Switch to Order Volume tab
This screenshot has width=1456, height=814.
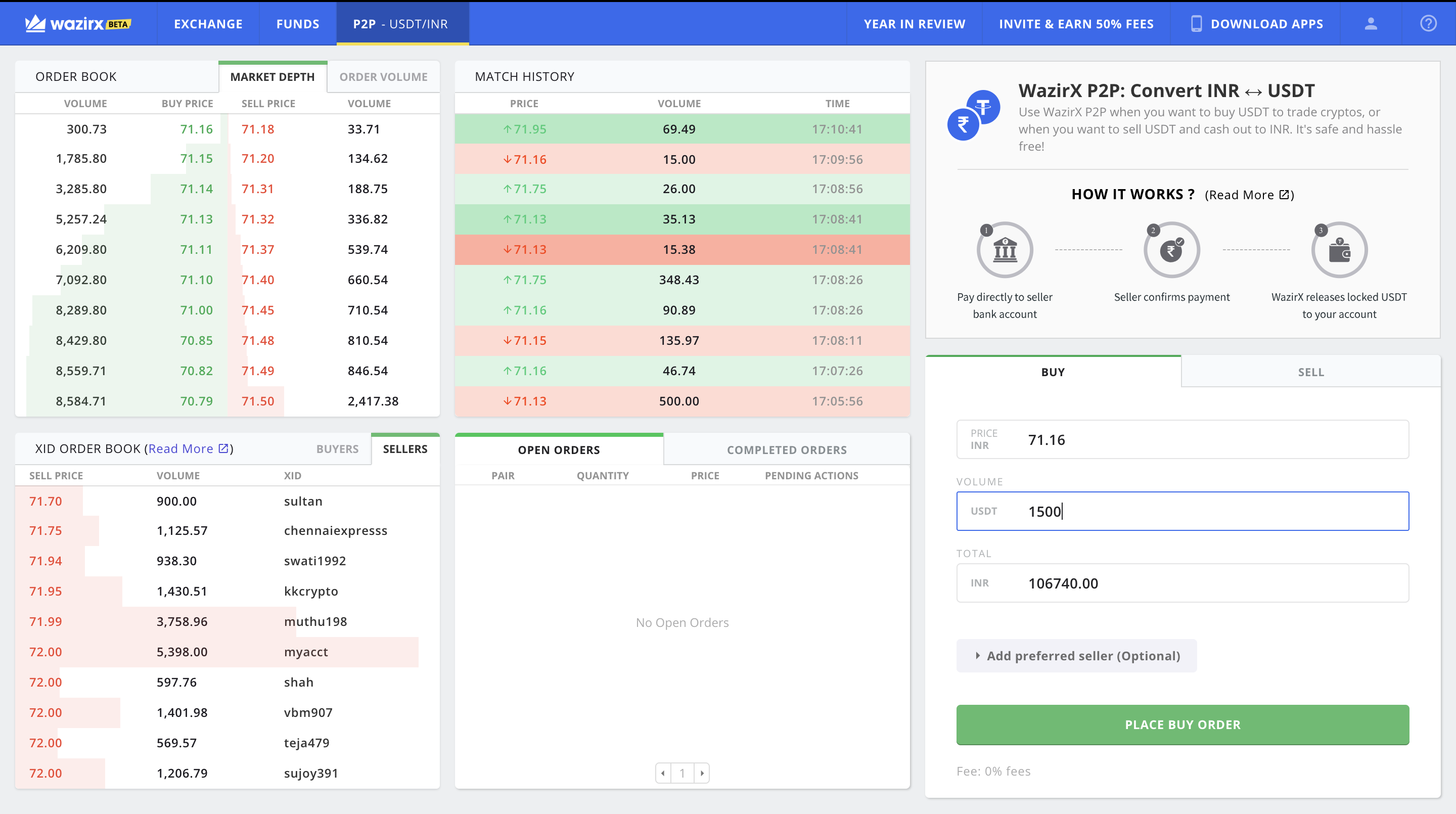383,77
